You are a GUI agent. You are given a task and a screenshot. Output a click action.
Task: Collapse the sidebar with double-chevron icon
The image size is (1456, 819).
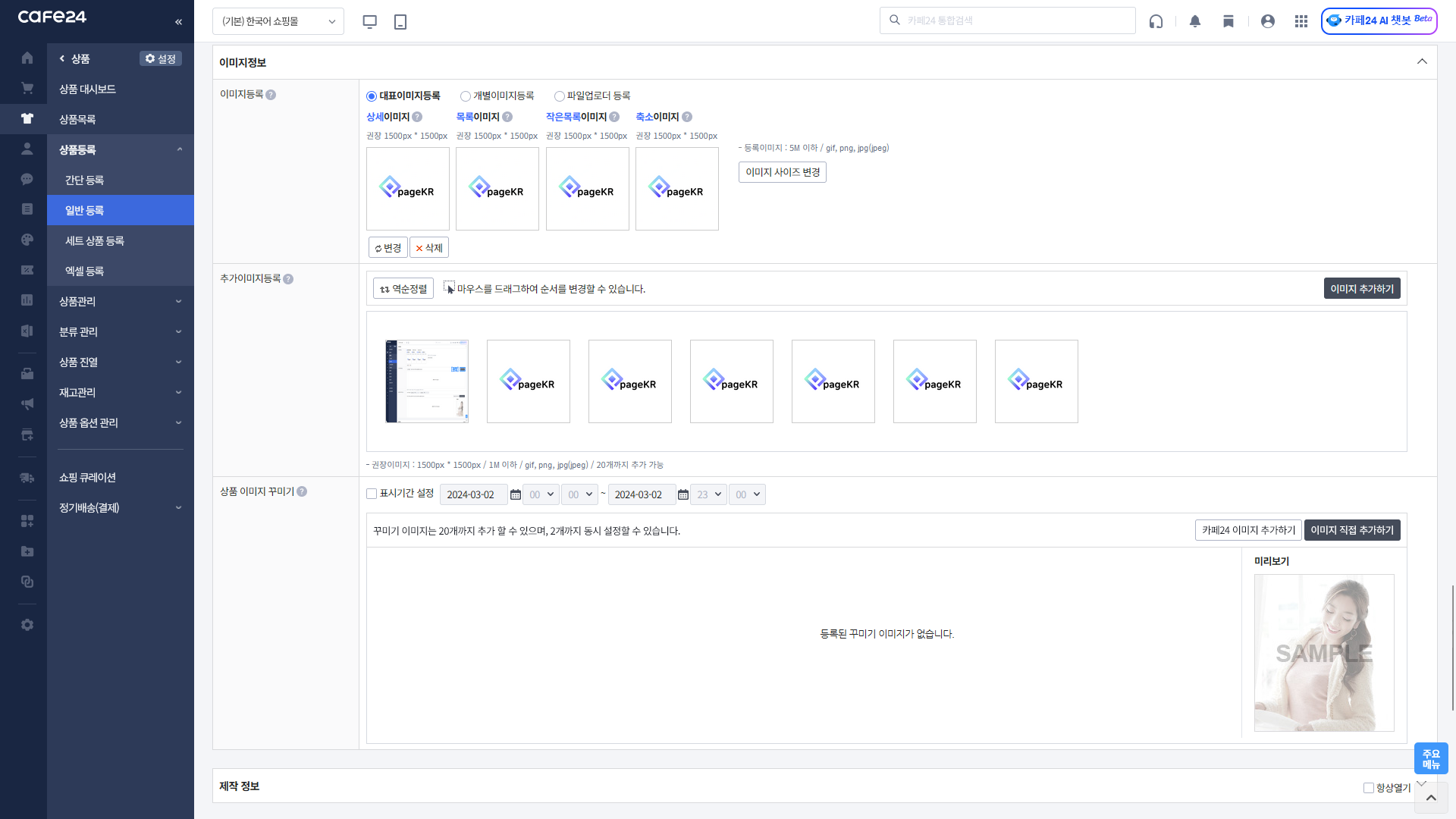pyautogui.click(x=178, y=21)
